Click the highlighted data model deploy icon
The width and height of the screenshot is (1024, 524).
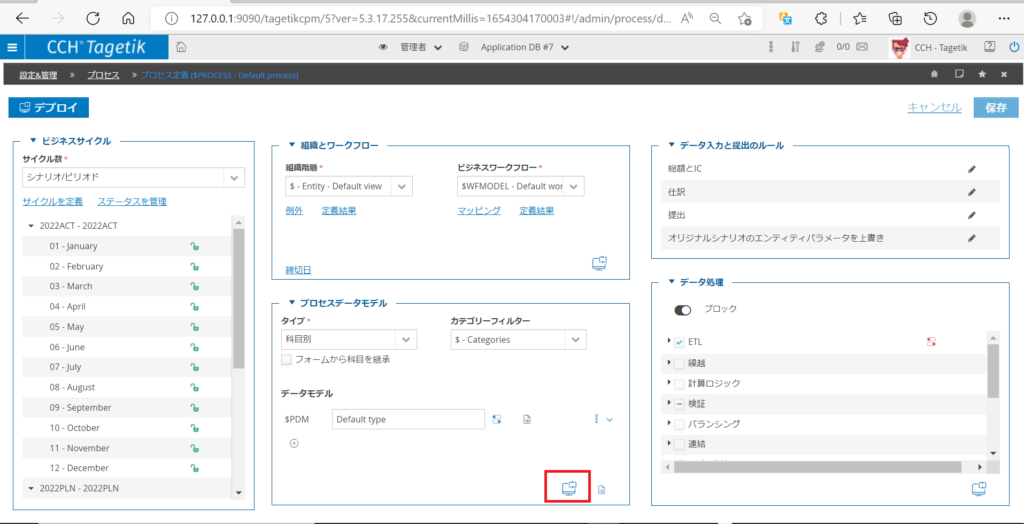(x=568, y=488)
